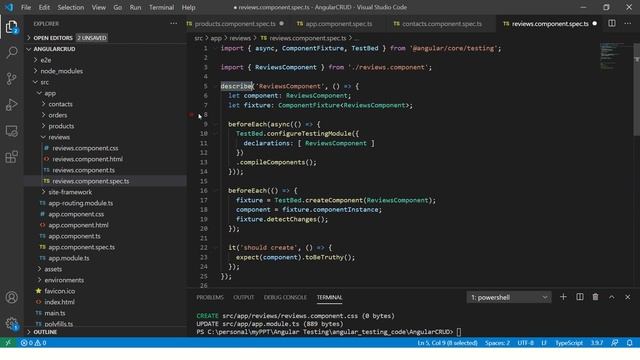Open Explorer Views and More Actions ellipsis
640x360 pixels.
point(173,24)
